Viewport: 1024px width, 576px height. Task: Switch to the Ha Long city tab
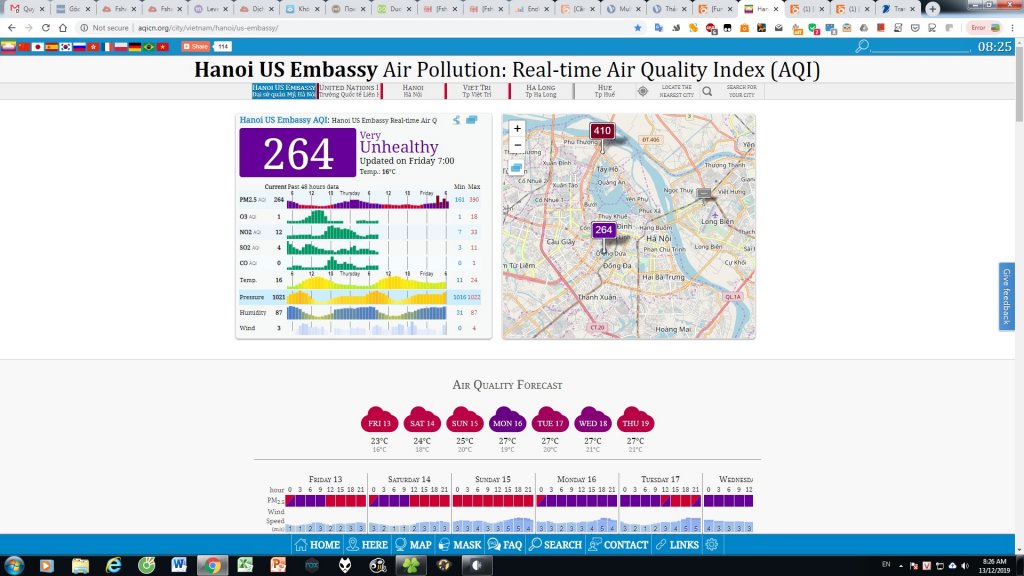[541, 91]
